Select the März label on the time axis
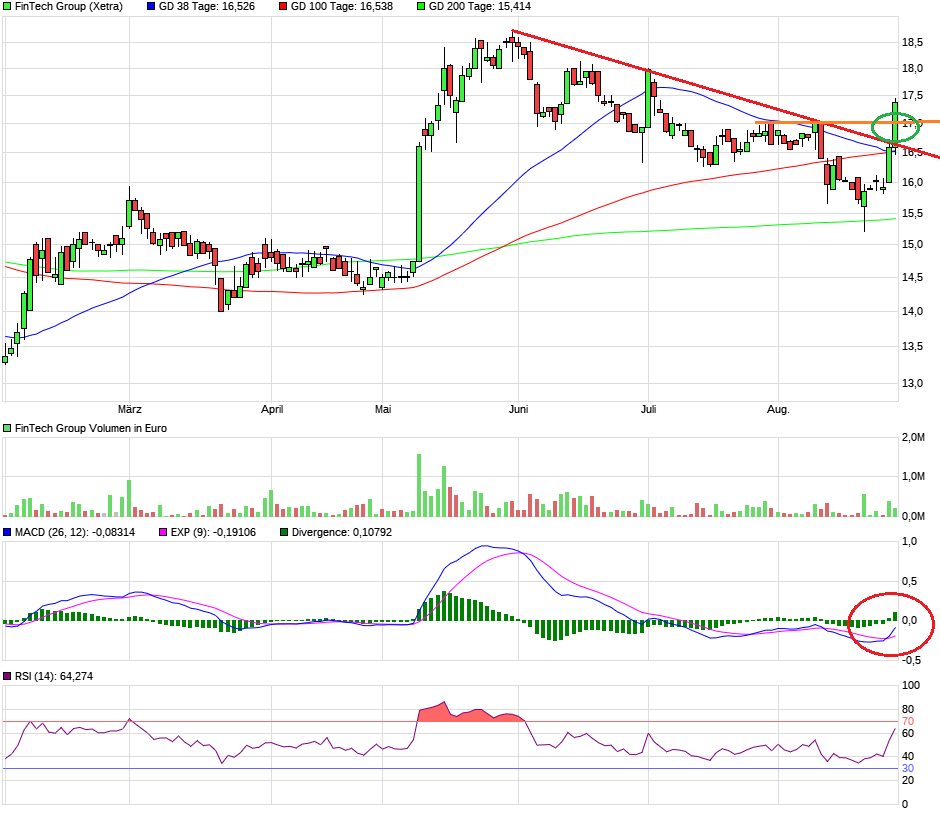This screenshot has height=814, width=940. 129,409
